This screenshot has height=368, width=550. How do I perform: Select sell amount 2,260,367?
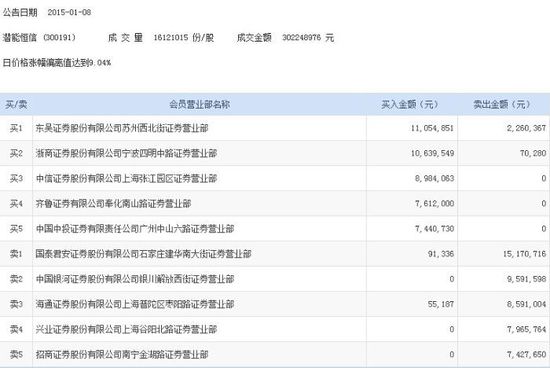coord(526,128)
